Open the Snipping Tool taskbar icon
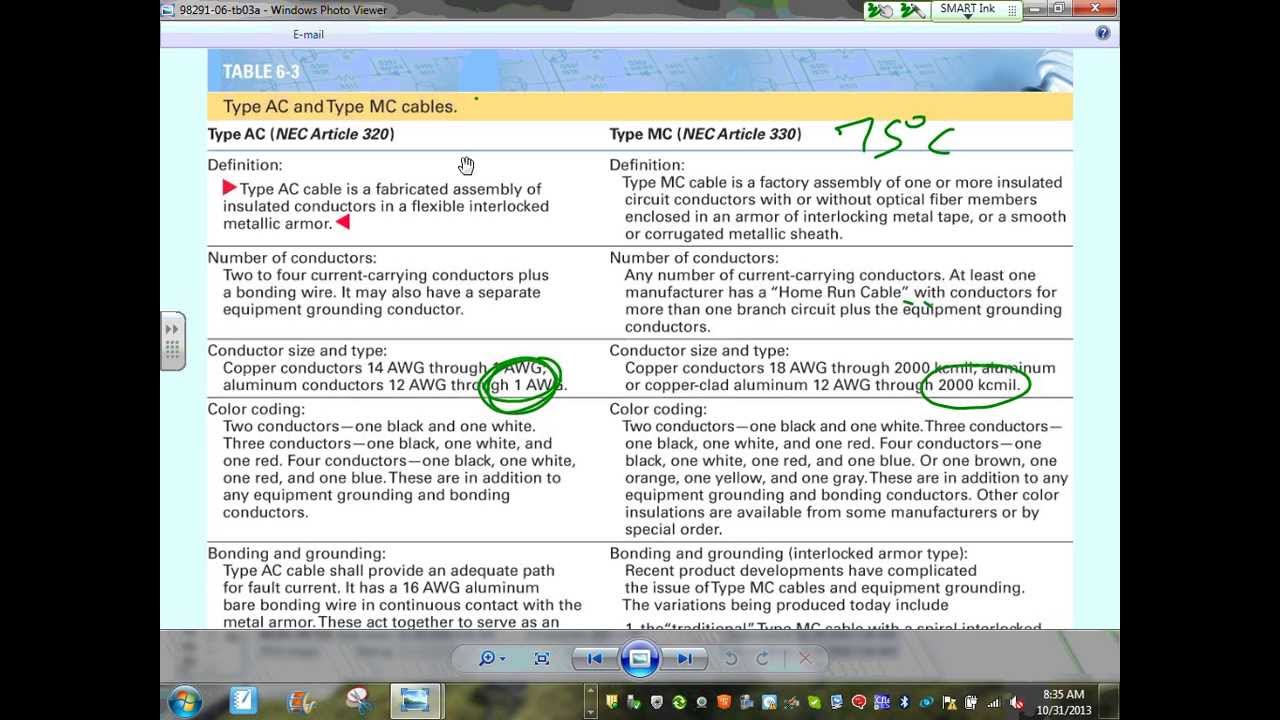Screen dimensions: 1280x720 (x=358, y=701)
